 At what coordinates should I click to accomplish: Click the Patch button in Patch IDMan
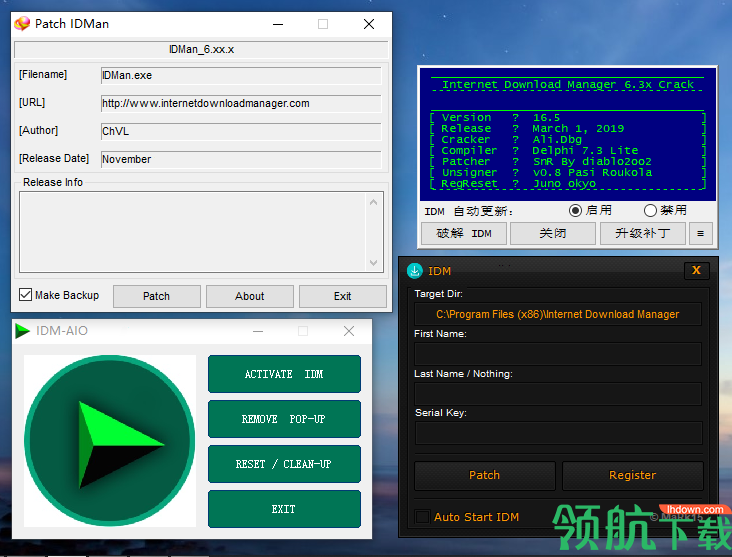pyautogui.click(x=156, y=296)
